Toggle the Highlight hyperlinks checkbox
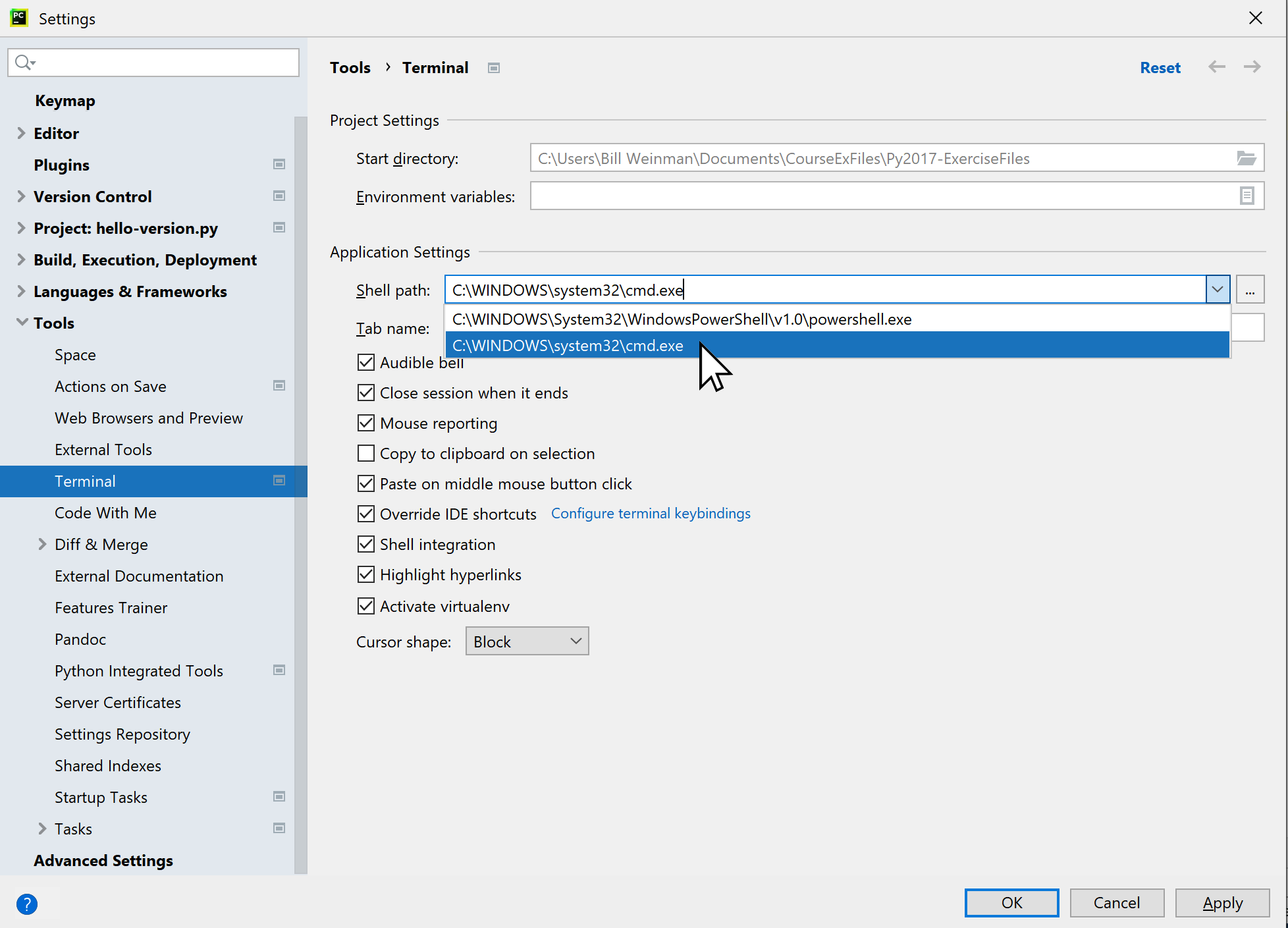The height and width of the screenshot is (928, 1288). [366, 574]
